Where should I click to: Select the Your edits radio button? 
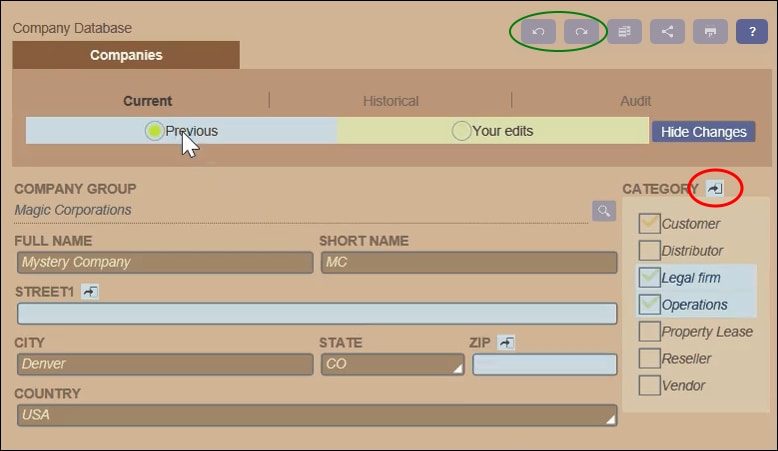[461, 131]
